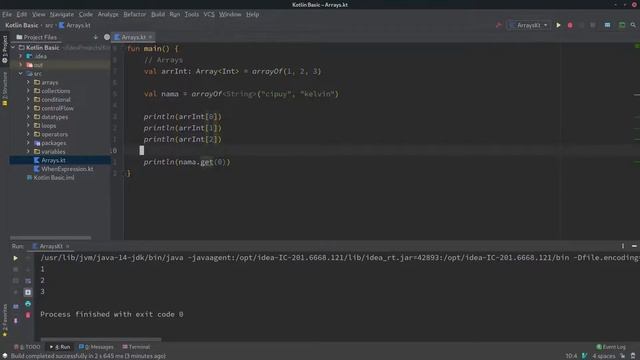Open the VCS menu
Viewport: 640px width, 360px height.
(x=209, y=14)
